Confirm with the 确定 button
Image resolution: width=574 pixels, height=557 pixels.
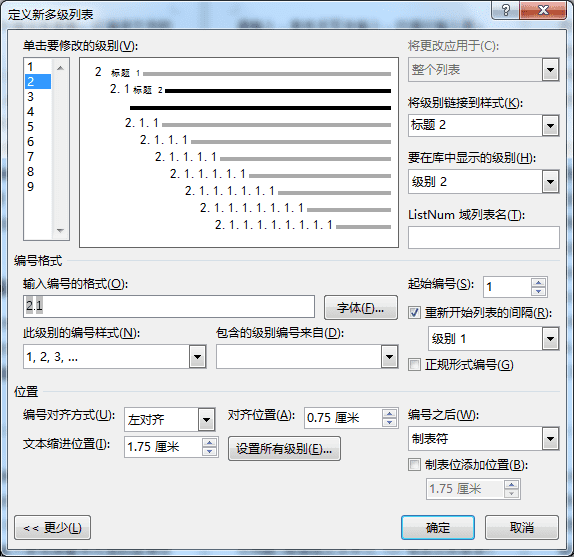pos(438,527)
